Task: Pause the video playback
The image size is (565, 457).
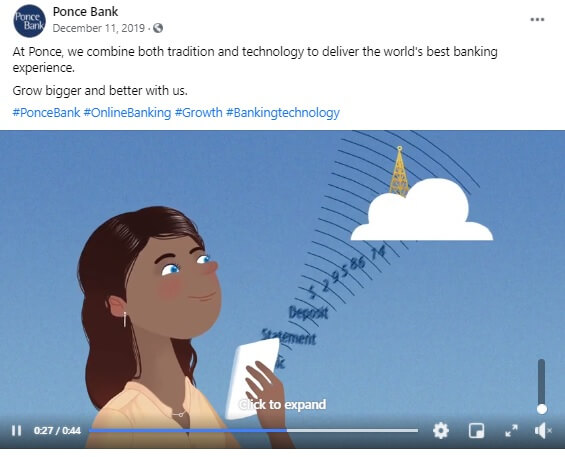Action: pyautogui.click(x=16, y=430)
